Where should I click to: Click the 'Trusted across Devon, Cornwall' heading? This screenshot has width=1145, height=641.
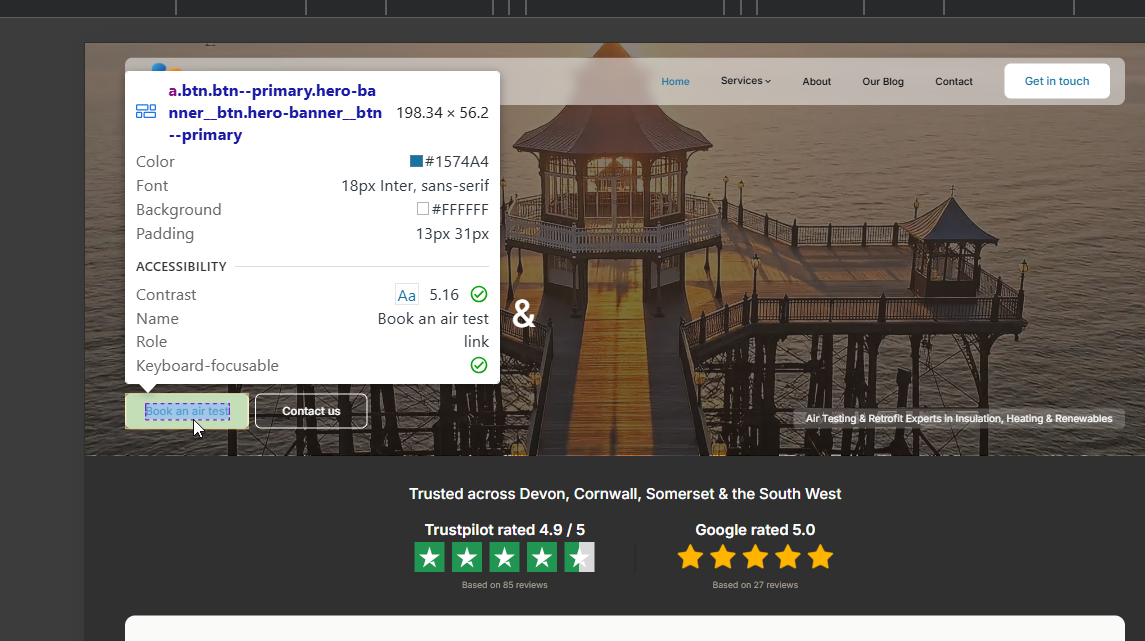pos(625,494)
